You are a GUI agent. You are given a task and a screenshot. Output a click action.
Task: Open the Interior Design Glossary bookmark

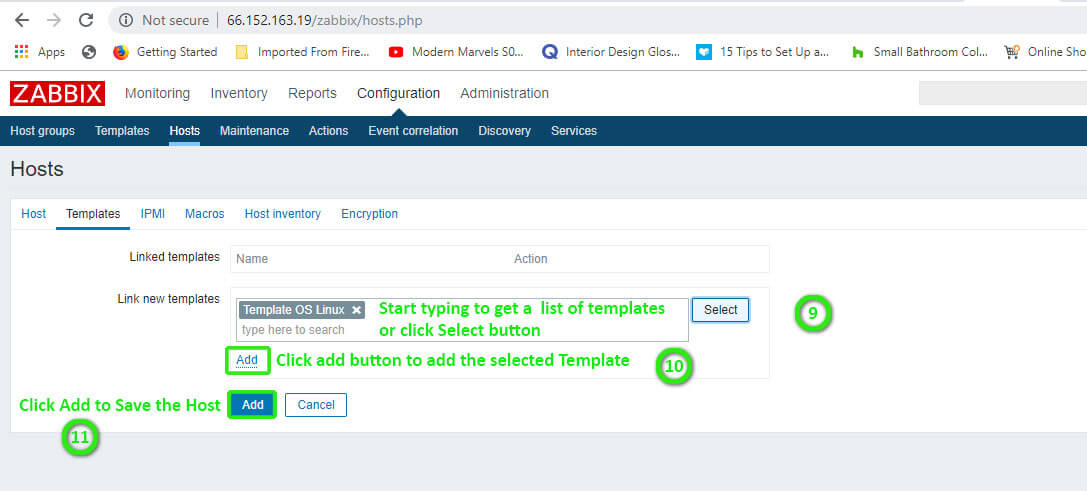pos(611,52)
